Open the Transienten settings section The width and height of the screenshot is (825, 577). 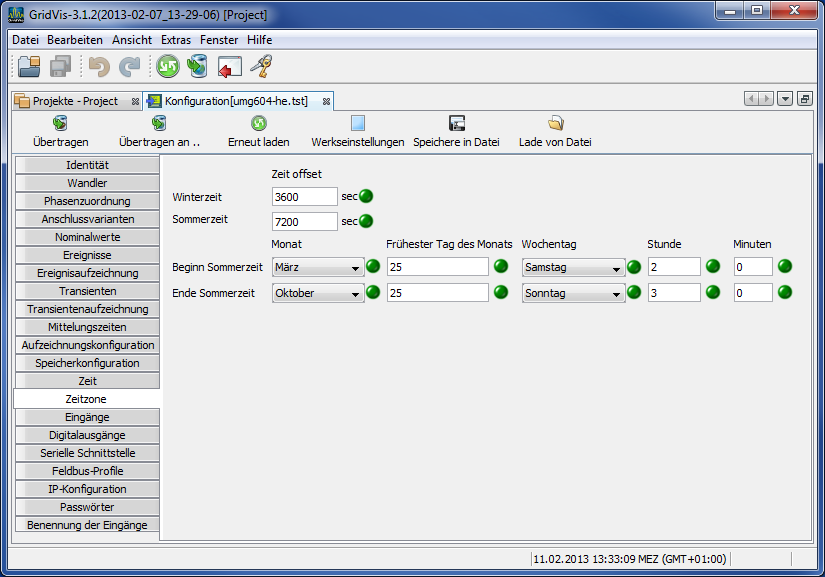click(x=87, y=291)
